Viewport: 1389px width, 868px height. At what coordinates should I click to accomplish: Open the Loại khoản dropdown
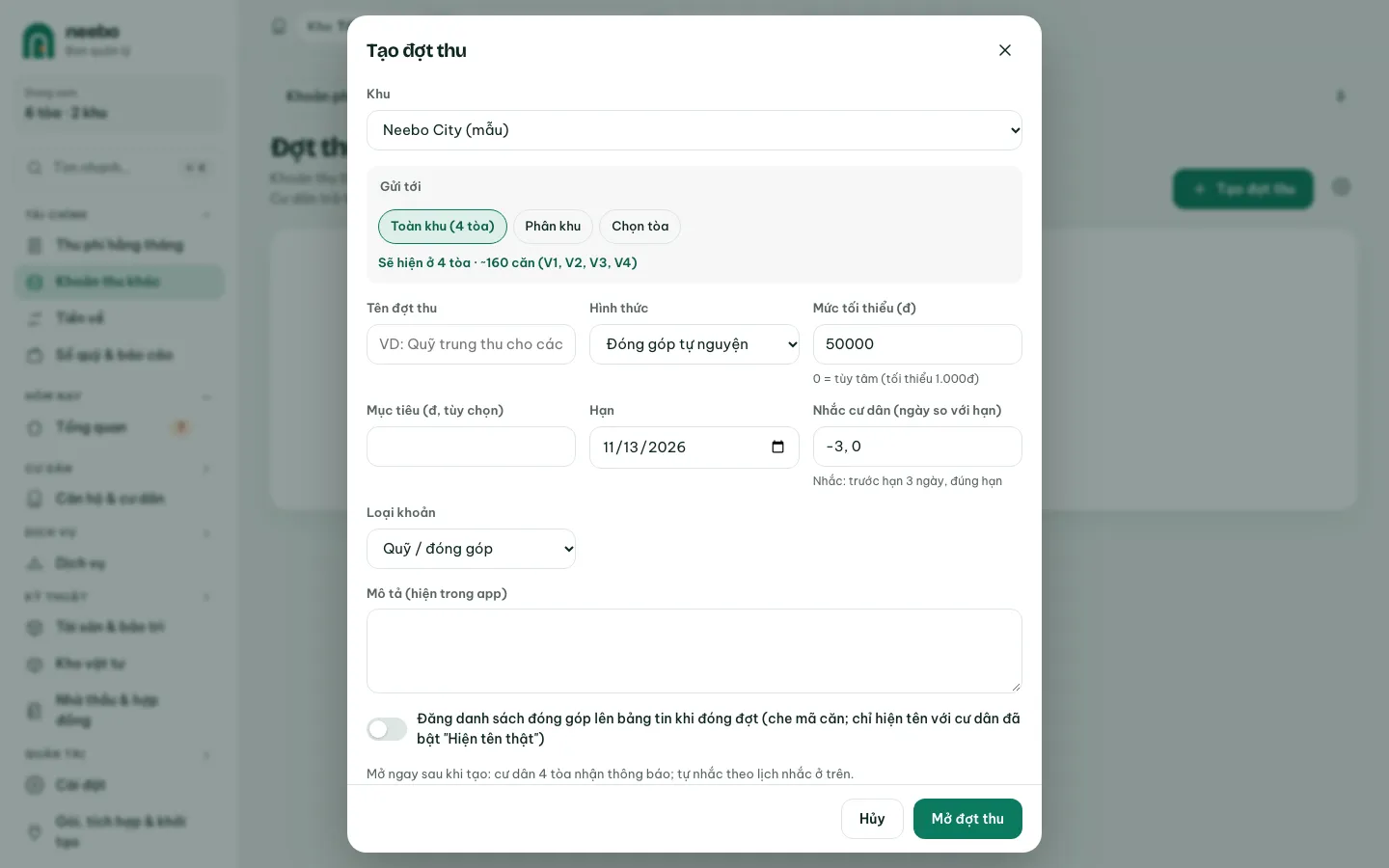pyautogui.click(x=471, y=549)
